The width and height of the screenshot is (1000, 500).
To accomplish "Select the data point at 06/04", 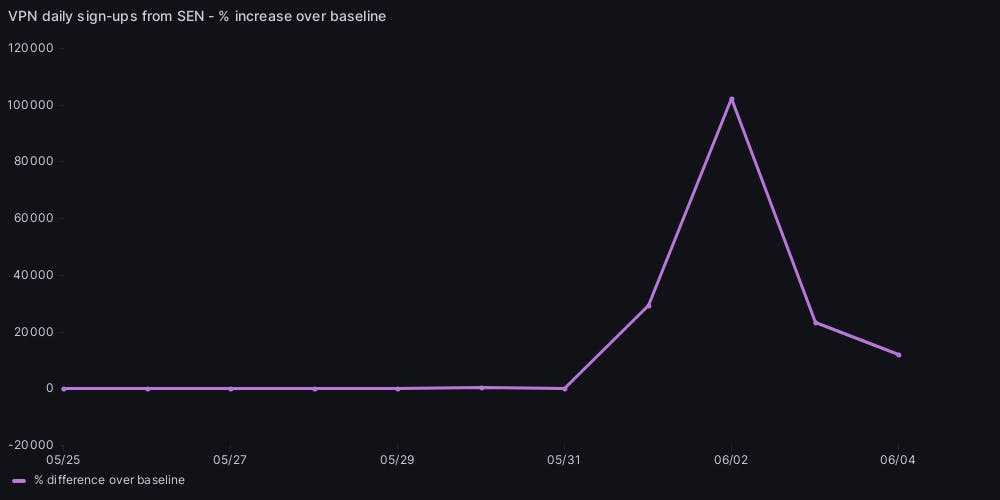I will 898,355.
